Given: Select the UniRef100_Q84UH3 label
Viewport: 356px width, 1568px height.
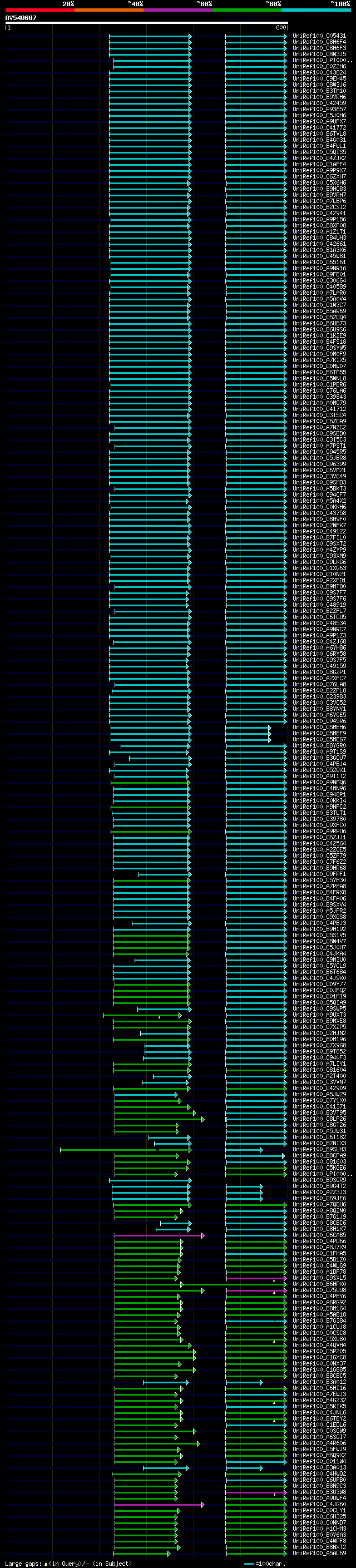Looking at the screenshot, I should [319, 238].
